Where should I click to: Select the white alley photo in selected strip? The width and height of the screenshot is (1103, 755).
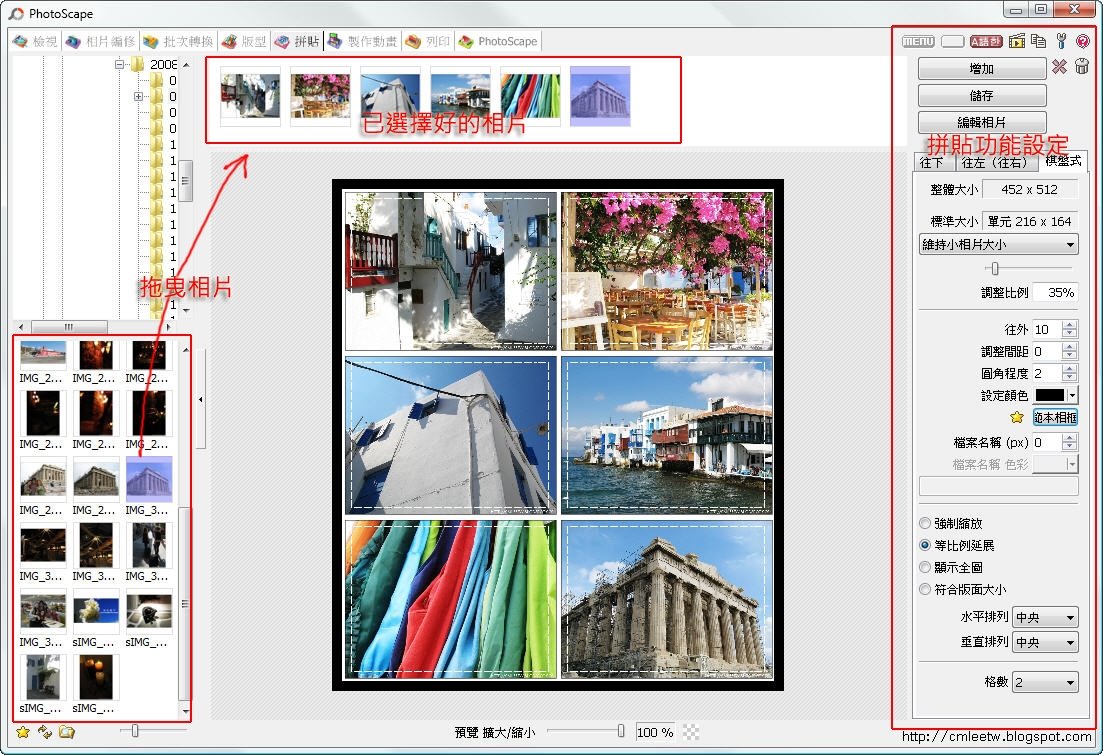[250, 96]
